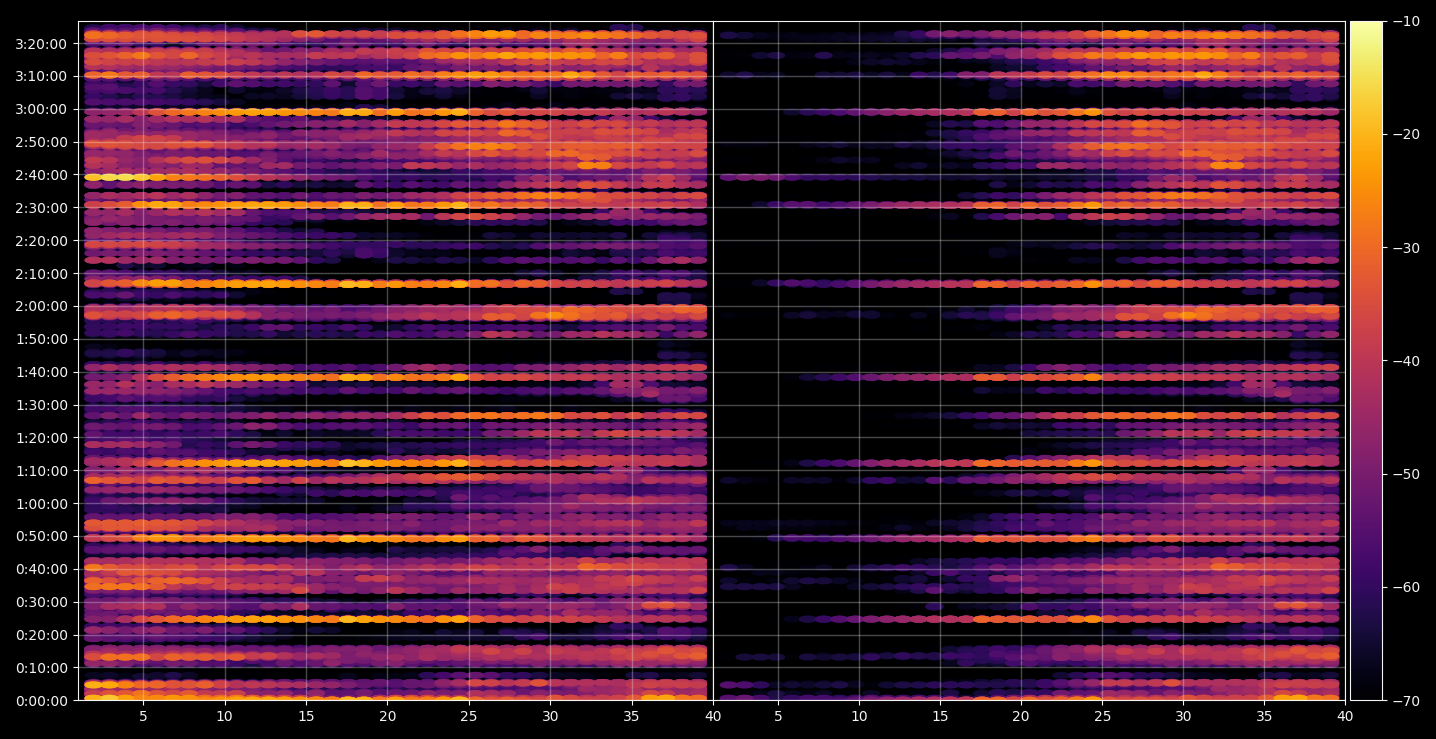Click the colorbar gradient scale
1436x739 pixels.
click(1366, 361)
